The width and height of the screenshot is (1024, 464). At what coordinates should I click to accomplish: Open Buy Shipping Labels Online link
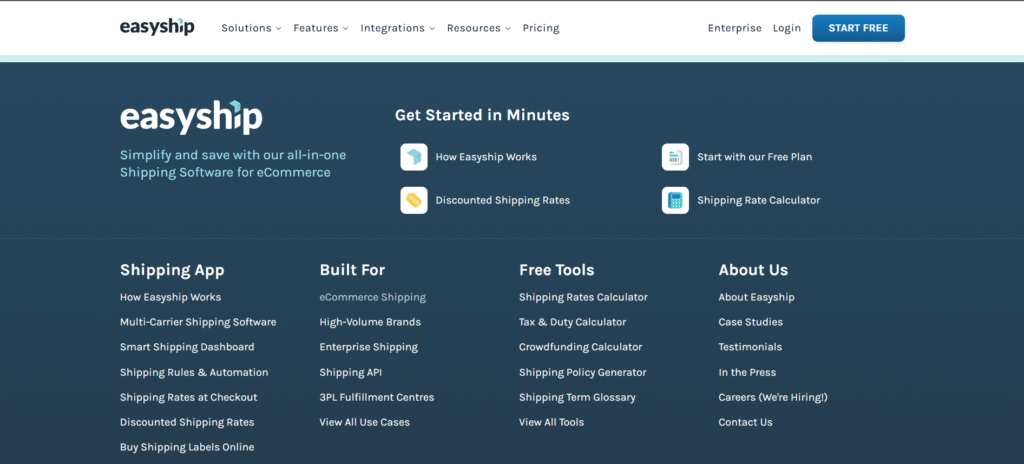coord(187,447)
